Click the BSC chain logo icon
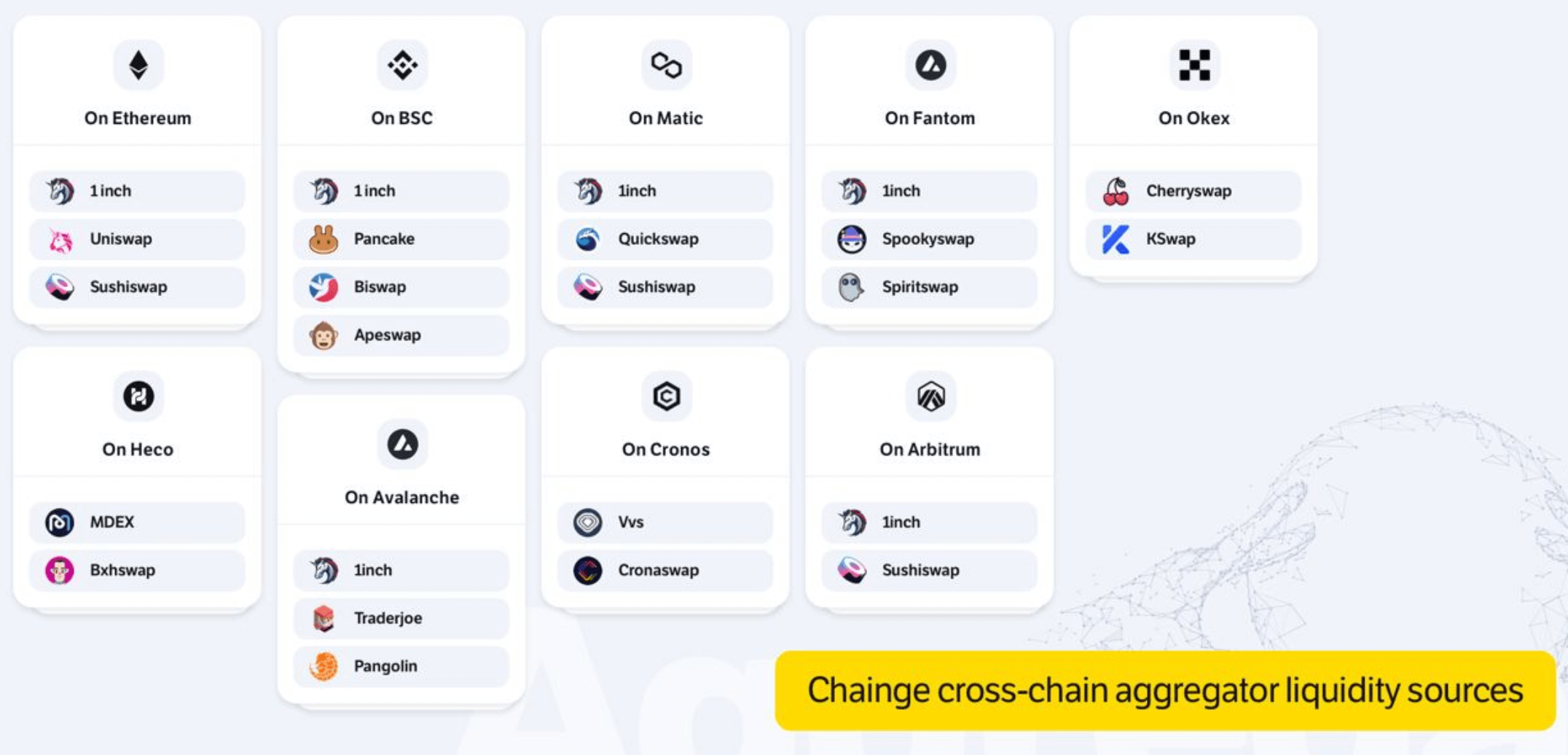1568x755 pixels. tap(402, 65)
